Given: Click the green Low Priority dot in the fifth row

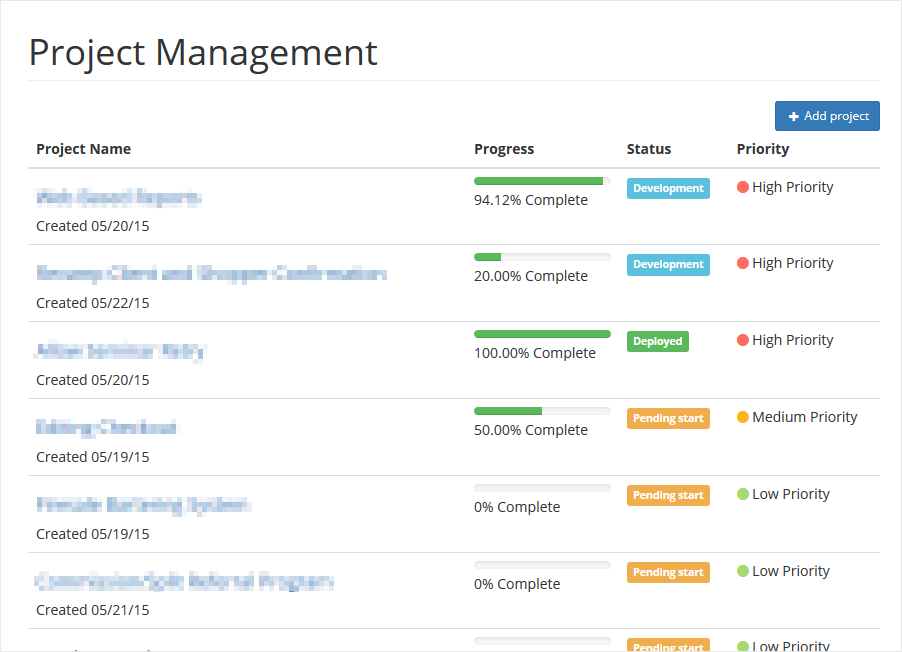Looking at the screenshot, I should tap(741, 494).
